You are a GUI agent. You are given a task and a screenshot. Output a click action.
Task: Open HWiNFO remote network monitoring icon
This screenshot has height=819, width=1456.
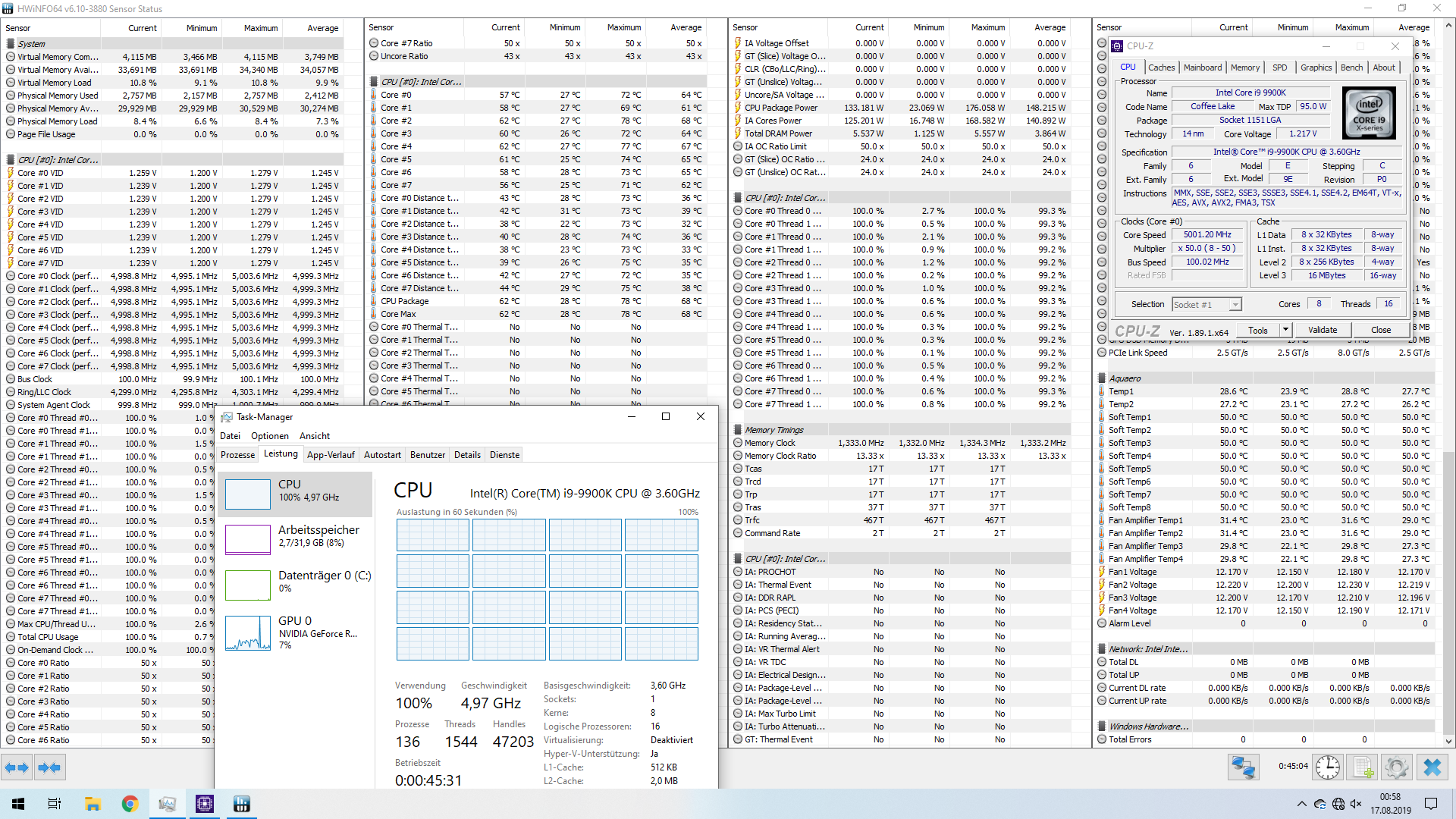(1244, 767)
